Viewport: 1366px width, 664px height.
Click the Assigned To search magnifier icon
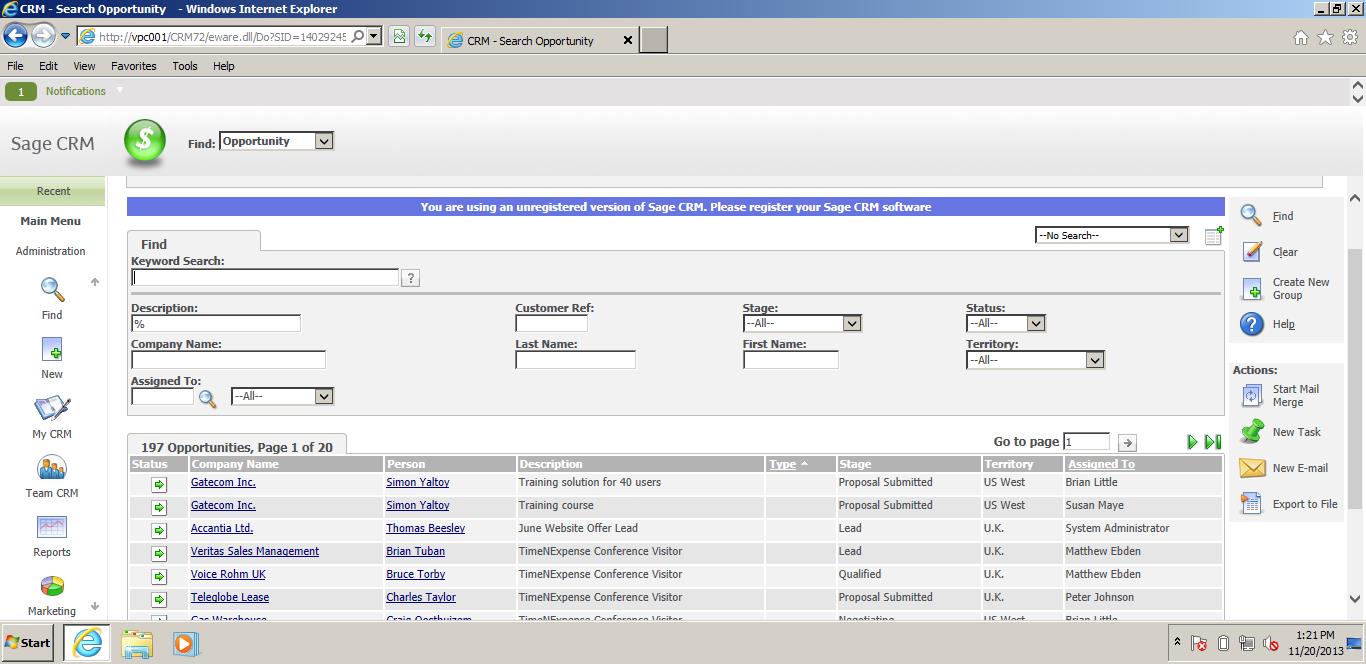pyautogui.click(x=207, y=398)
